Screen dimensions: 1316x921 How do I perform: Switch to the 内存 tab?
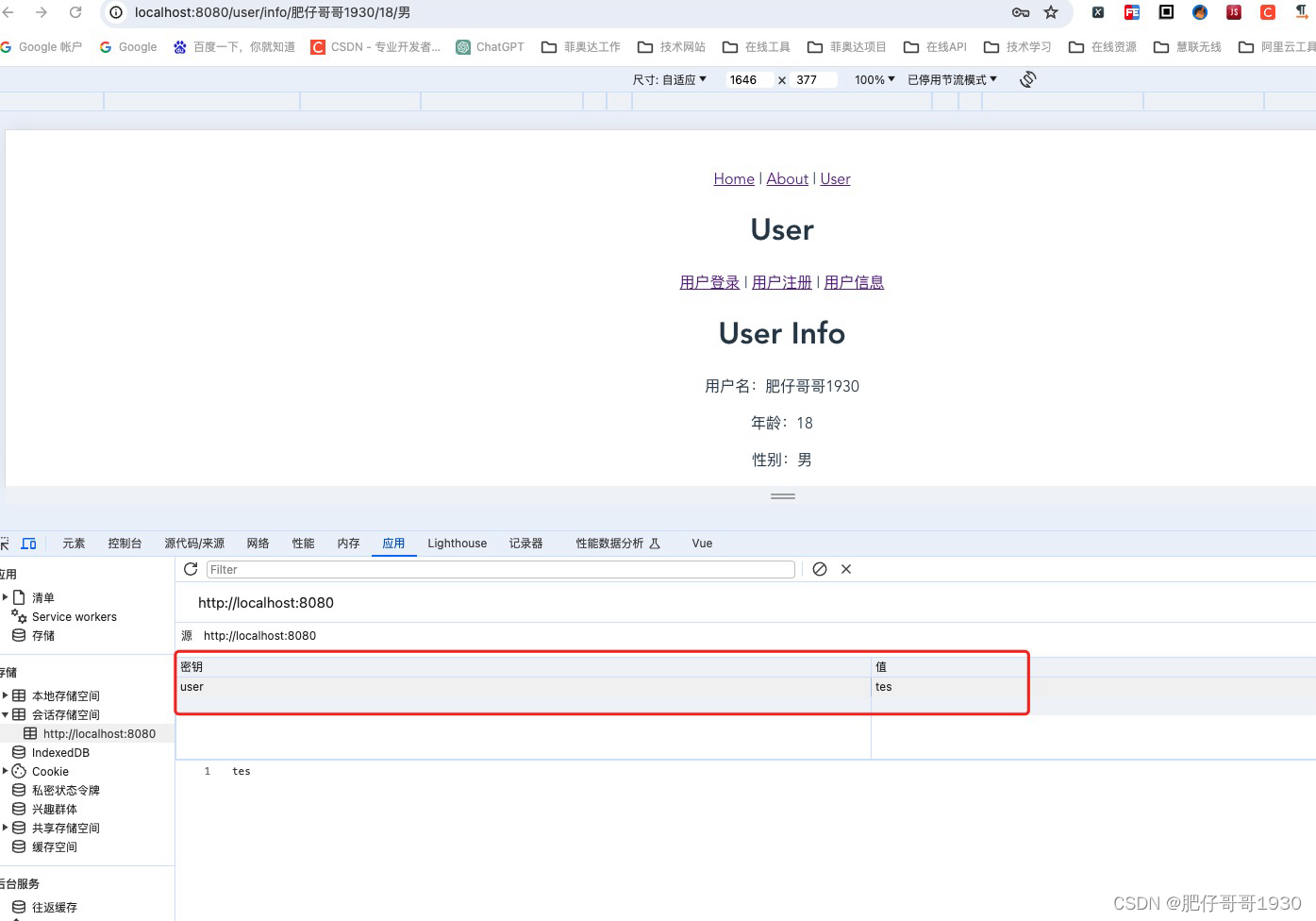tap(348, 544)
